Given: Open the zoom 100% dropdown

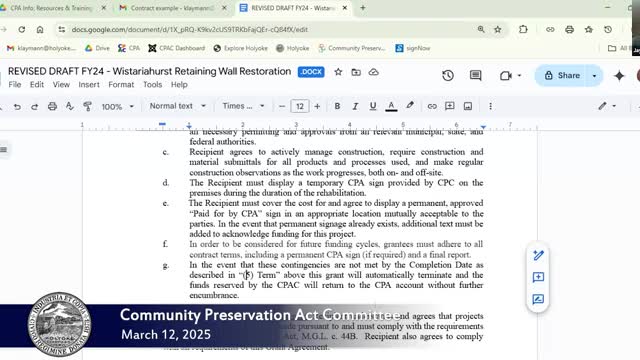Looking at the screenshot, I should click(x=117, y=107).
